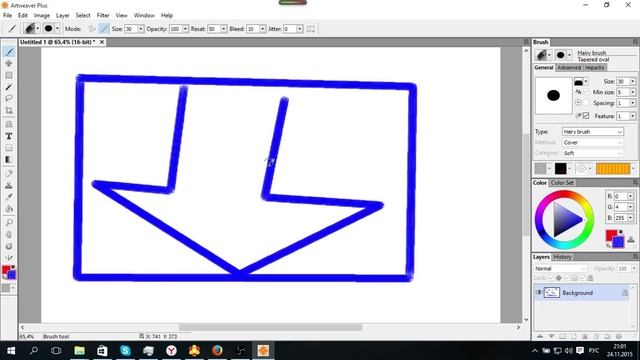Switch to the Color Set tab
The image size is (640, 360).
click(x=562, y=183)
